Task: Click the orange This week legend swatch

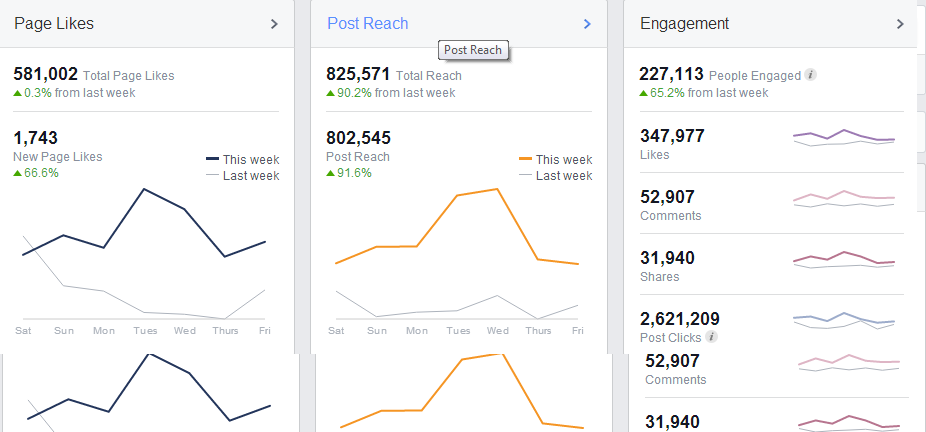Action: 525,159
